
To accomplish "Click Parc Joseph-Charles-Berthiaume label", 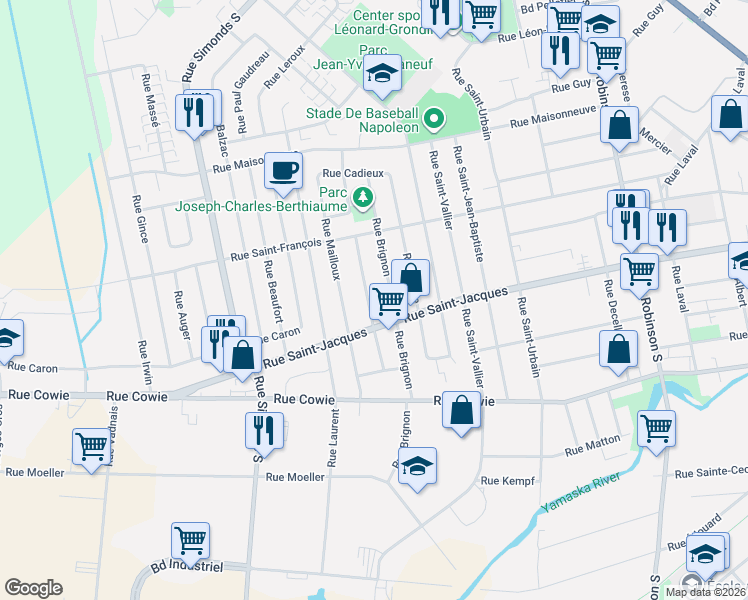I will click(x=261, y=199).
